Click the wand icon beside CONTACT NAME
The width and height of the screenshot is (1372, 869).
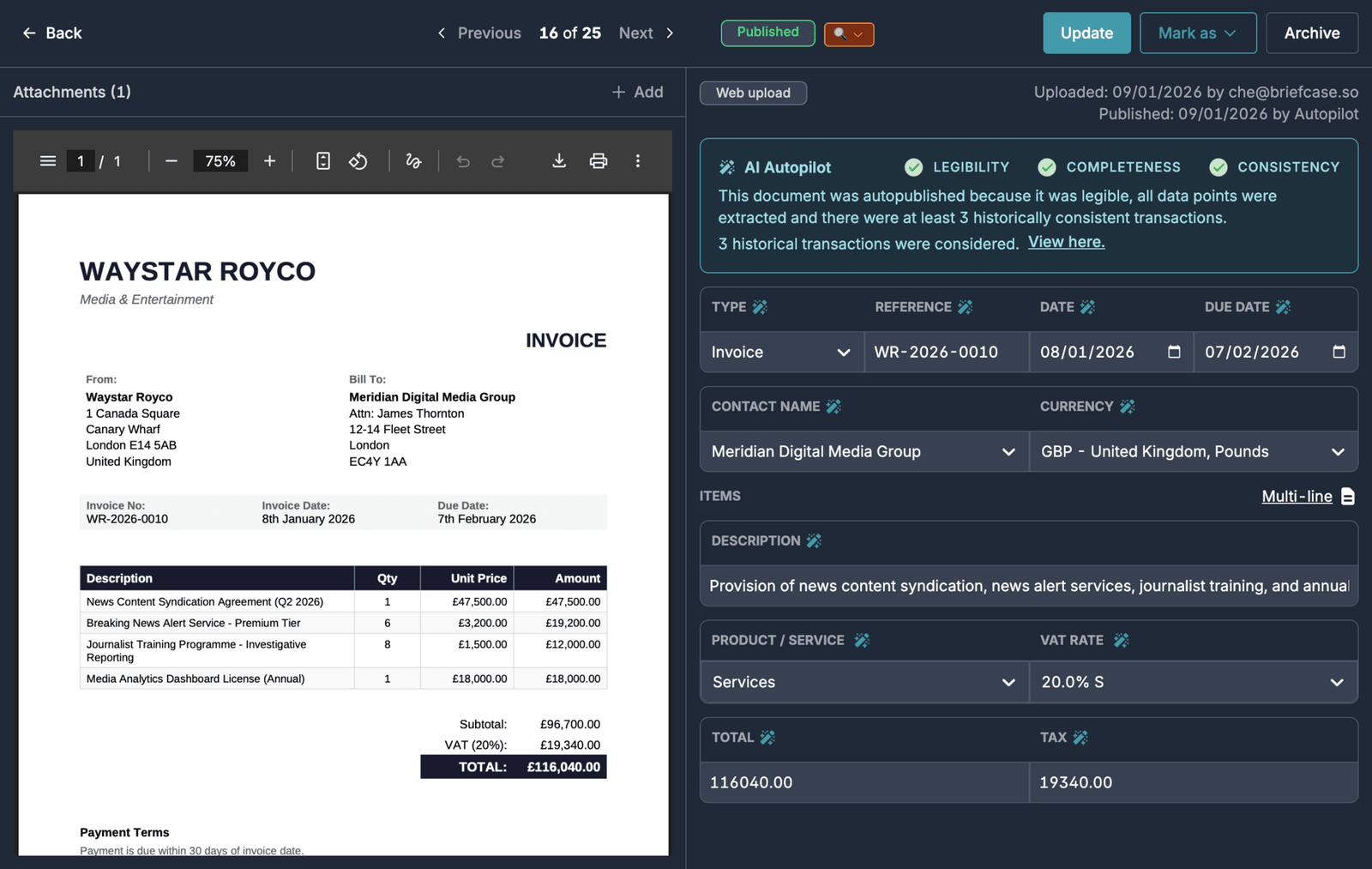833,407
